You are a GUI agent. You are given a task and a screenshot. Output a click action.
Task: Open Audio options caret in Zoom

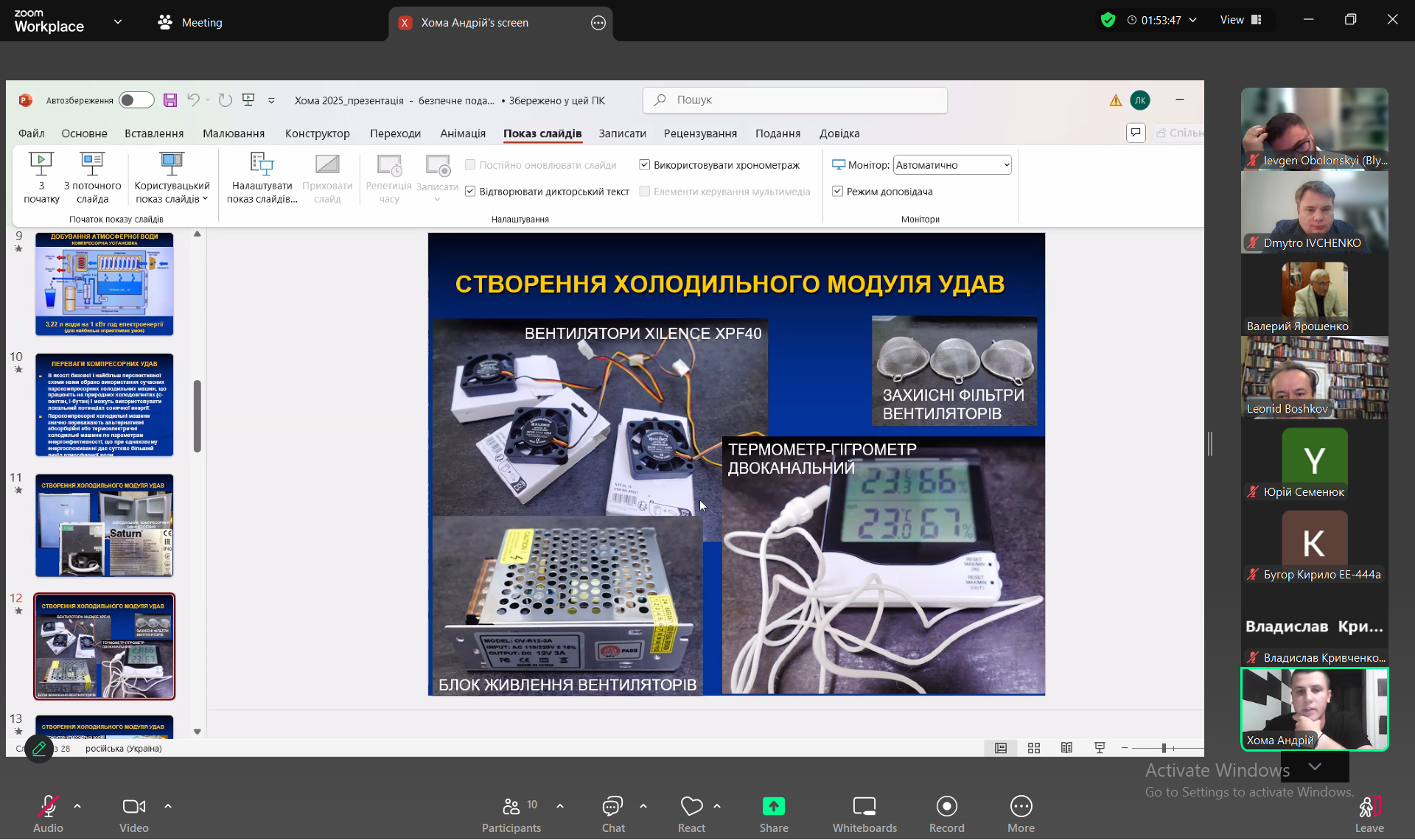point(77,806)
